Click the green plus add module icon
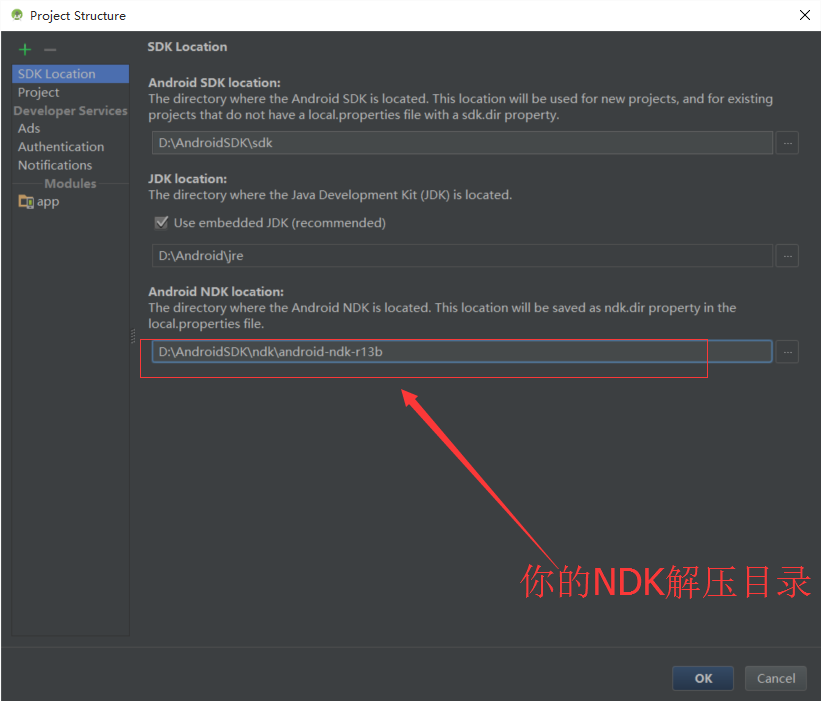 pos(25,50)
